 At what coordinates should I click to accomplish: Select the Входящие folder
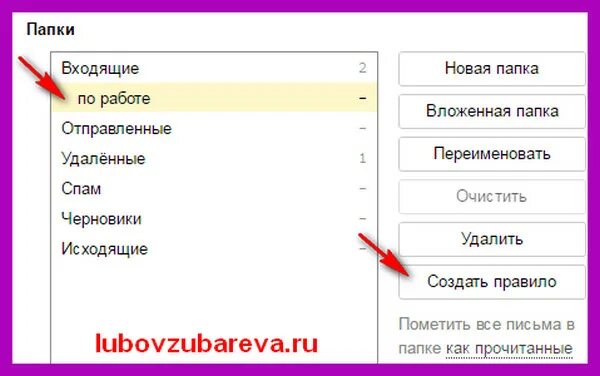click(214, 68)
